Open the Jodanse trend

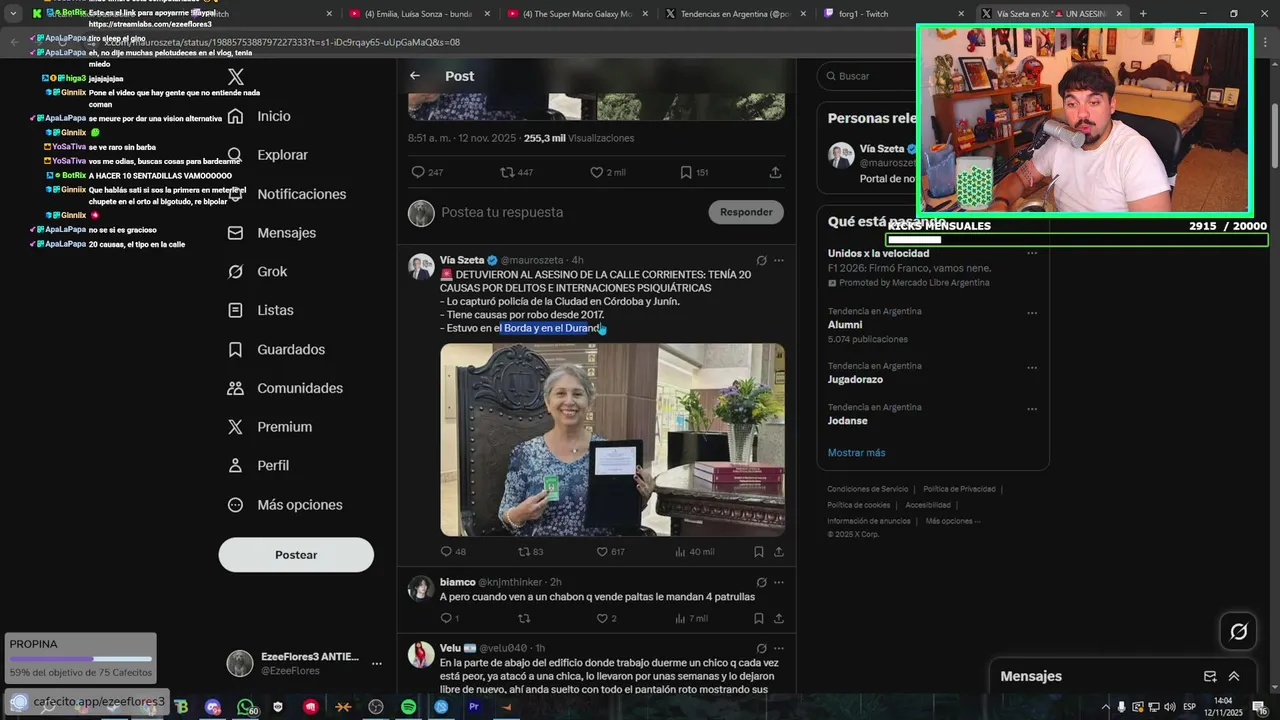(848, 421)
